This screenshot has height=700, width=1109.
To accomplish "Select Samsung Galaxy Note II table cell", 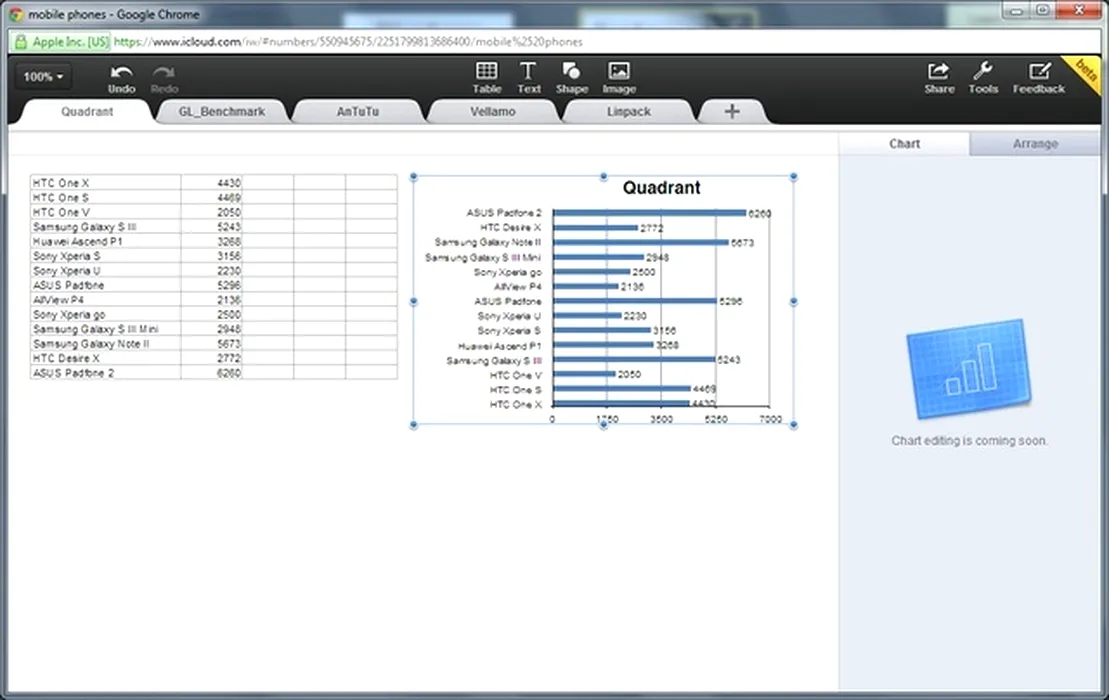I will pyautogui.click(x=105, y=344).
